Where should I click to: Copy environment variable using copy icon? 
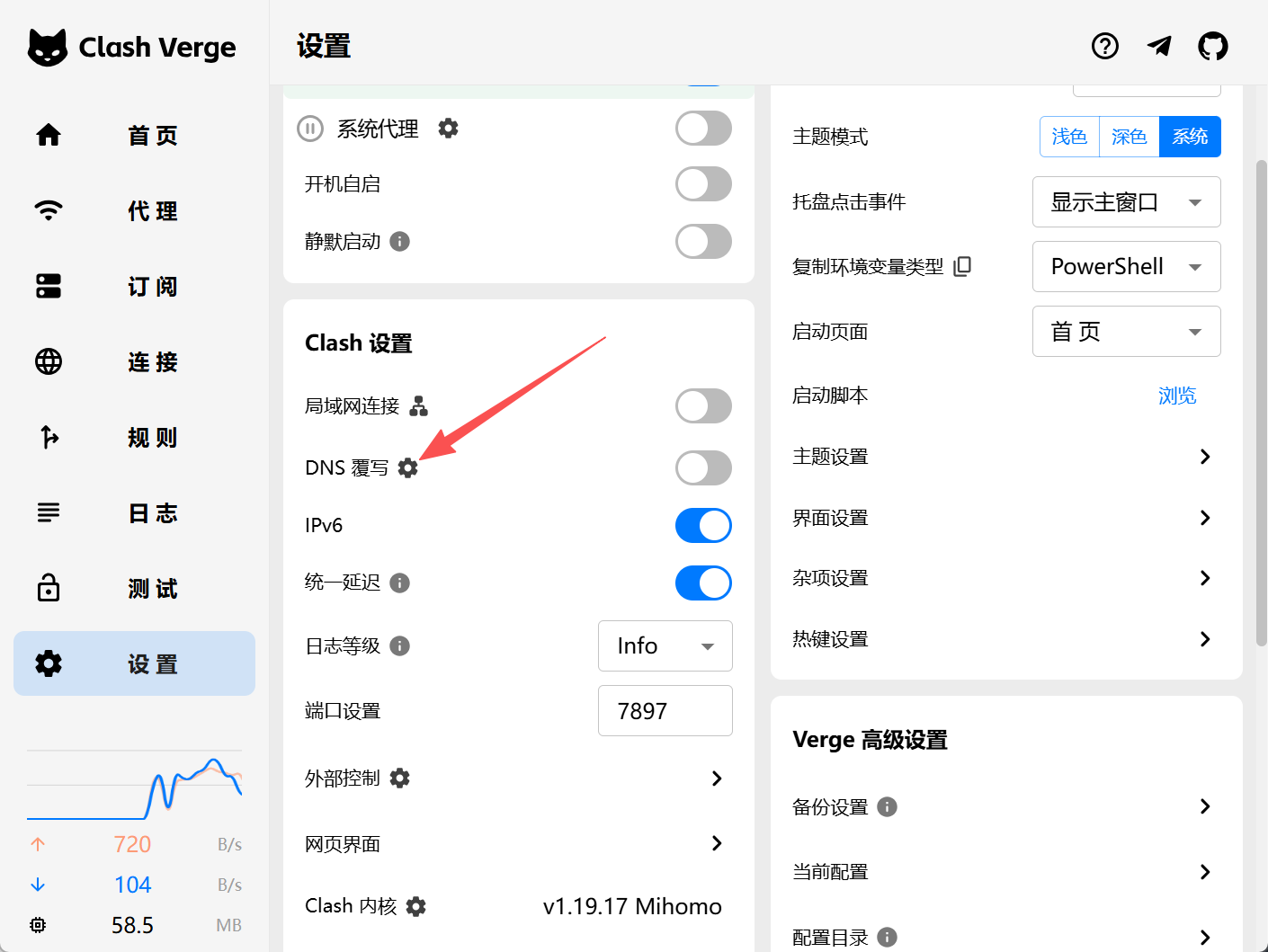[962, 266]
